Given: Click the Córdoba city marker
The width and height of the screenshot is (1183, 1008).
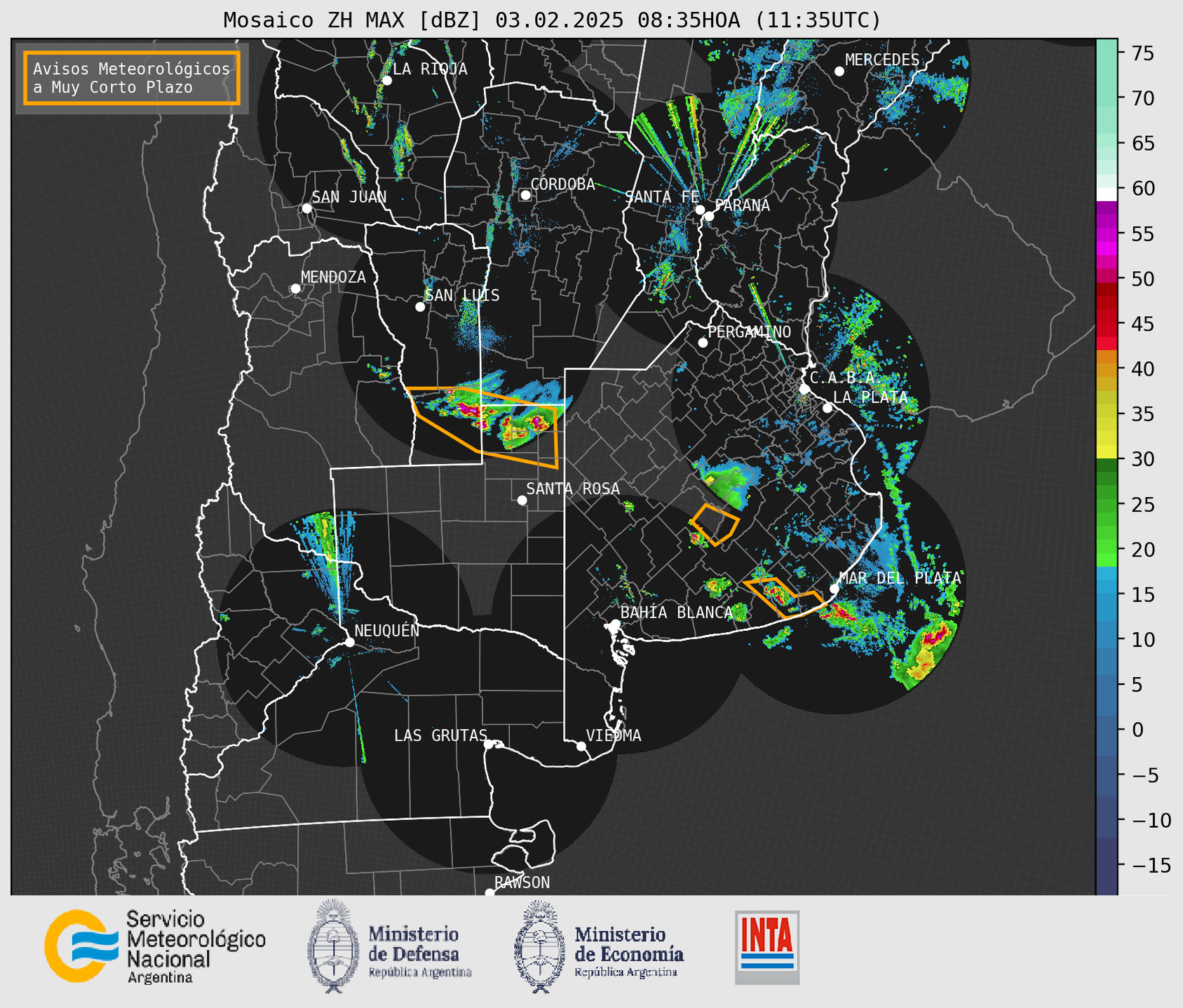Looking at the screenshot, I should (x=525, y=195).
